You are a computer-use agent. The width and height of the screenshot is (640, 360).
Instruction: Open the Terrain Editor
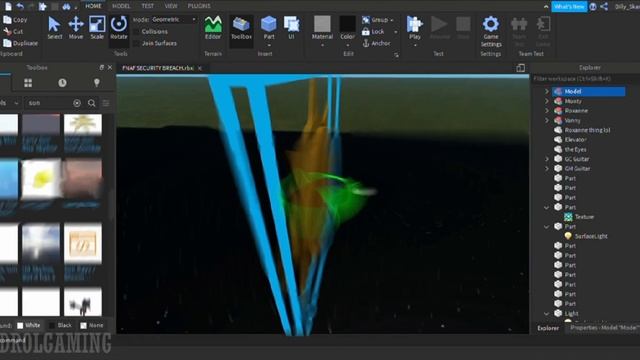coord(213,28)
